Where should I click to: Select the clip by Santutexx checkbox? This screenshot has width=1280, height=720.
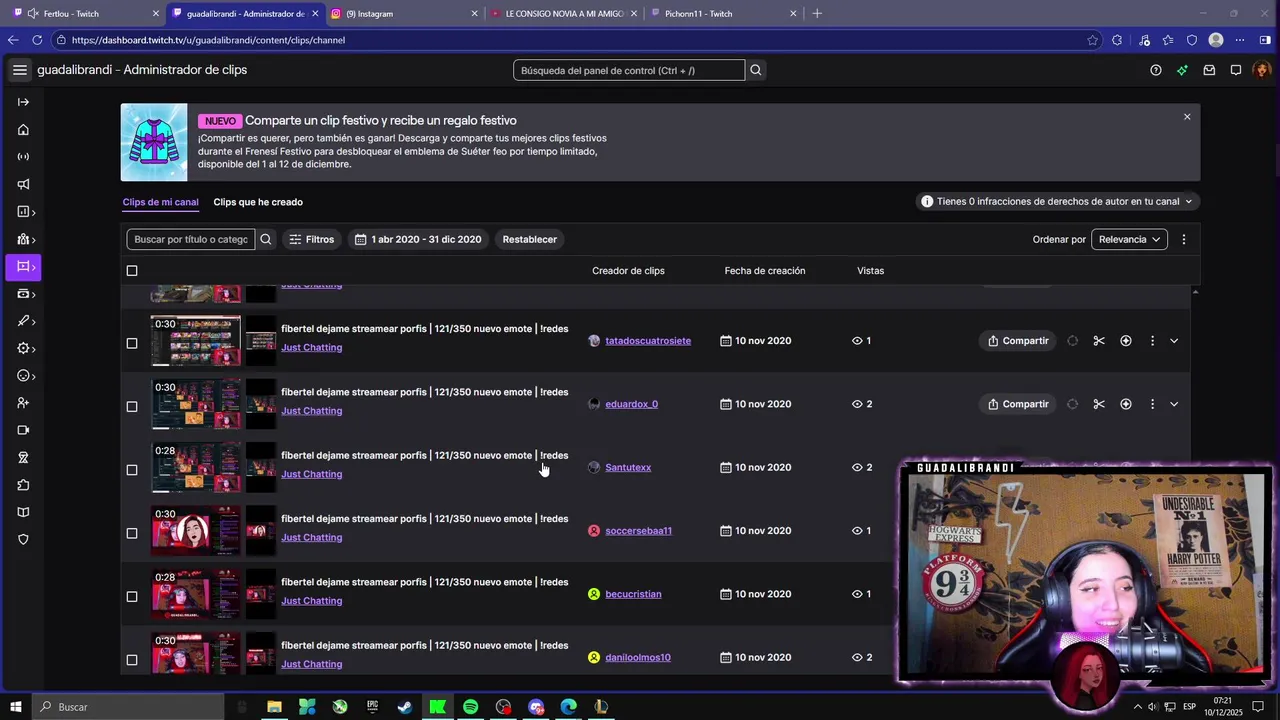tap(132, 470)
